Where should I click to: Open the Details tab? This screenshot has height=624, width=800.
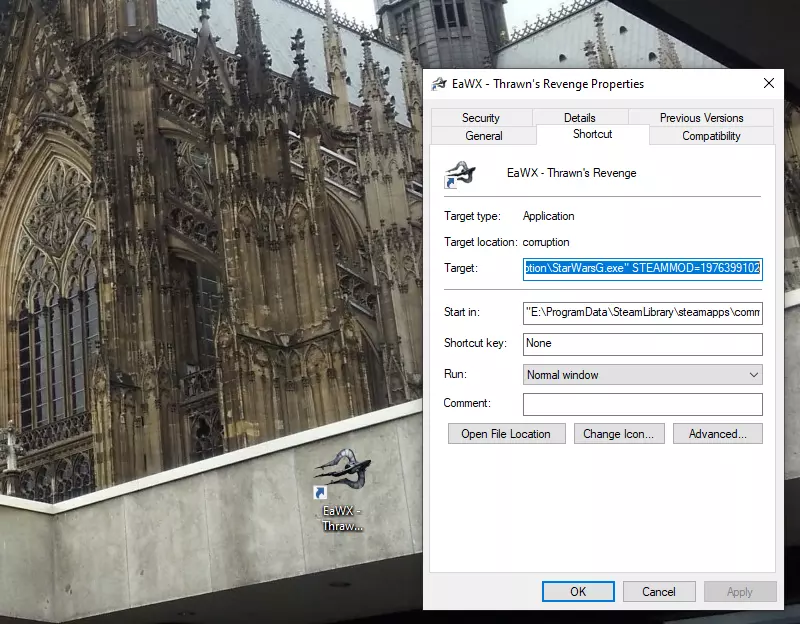pyautogui.click(x=579, y=118)
